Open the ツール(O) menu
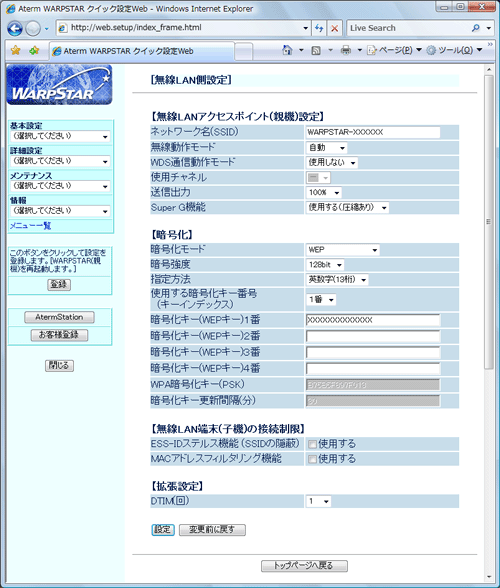This screenshot has height=588, width=500. coord(454,50)
